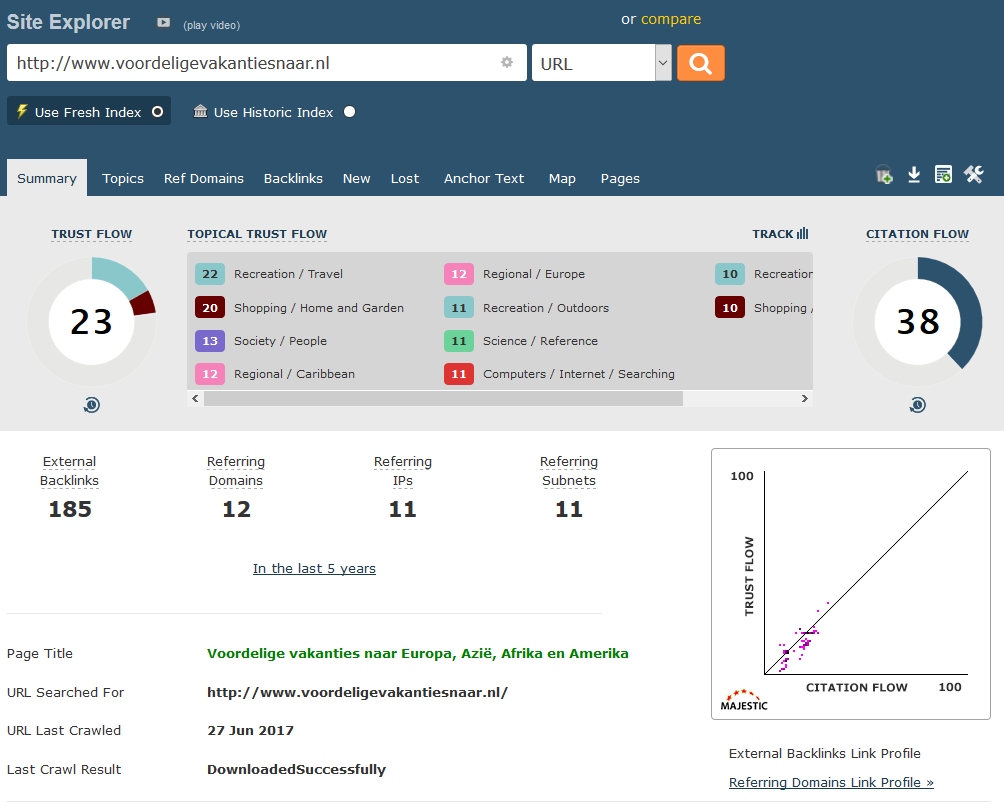The width and height of the screenshot is (1004, 812).
Task: Click the TRUST FLOW heading
Action: [92, 234]
